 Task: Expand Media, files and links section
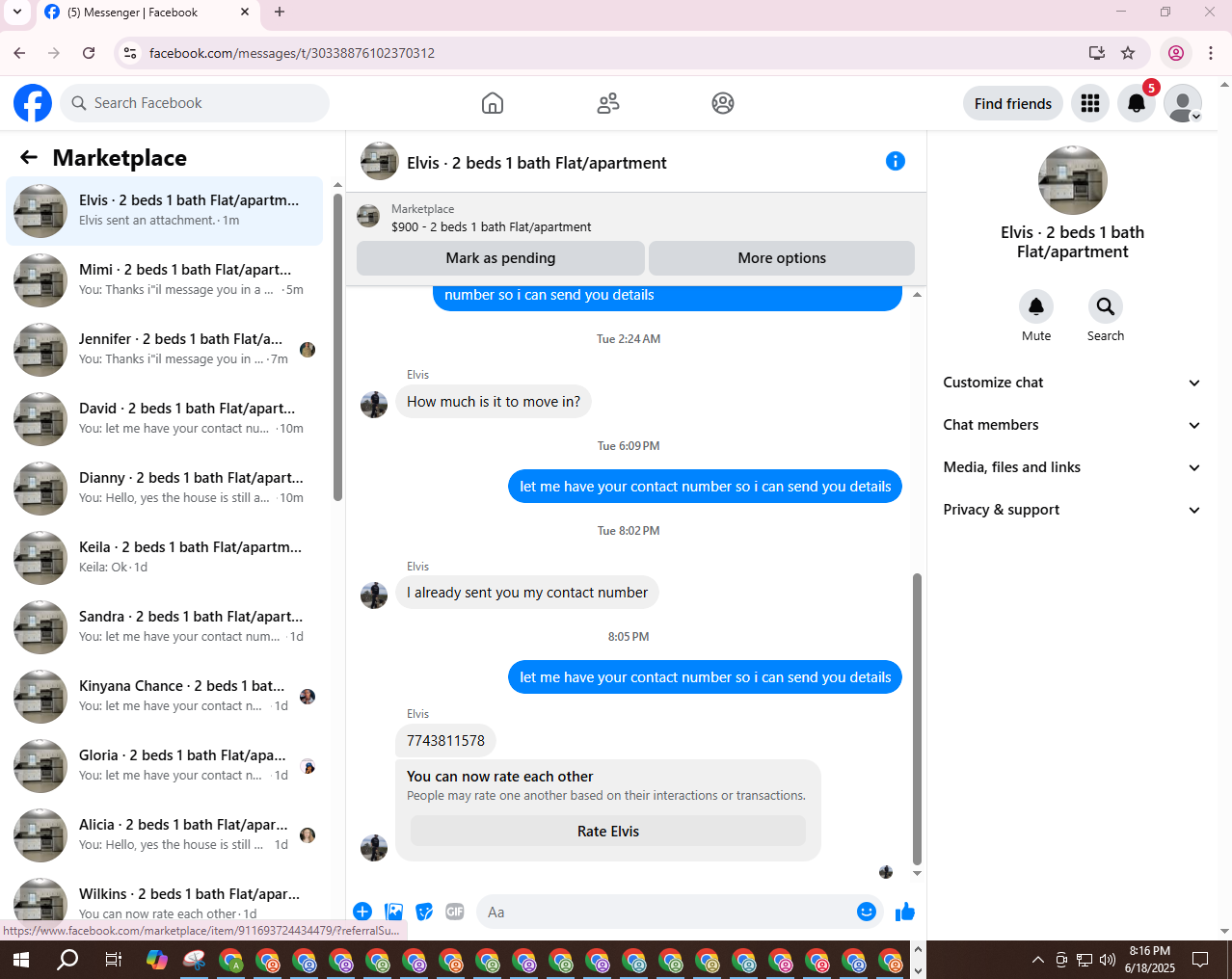pos(1072,467)
